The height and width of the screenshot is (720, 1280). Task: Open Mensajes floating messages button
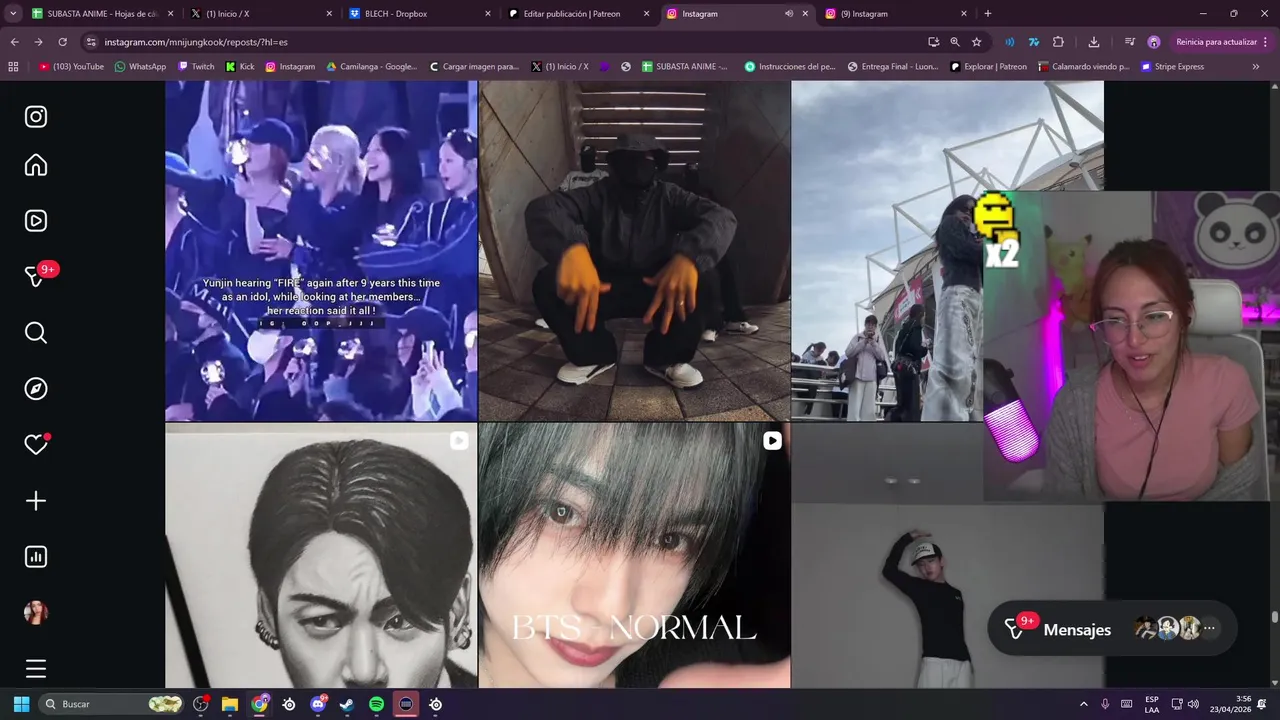(1112, 629)
